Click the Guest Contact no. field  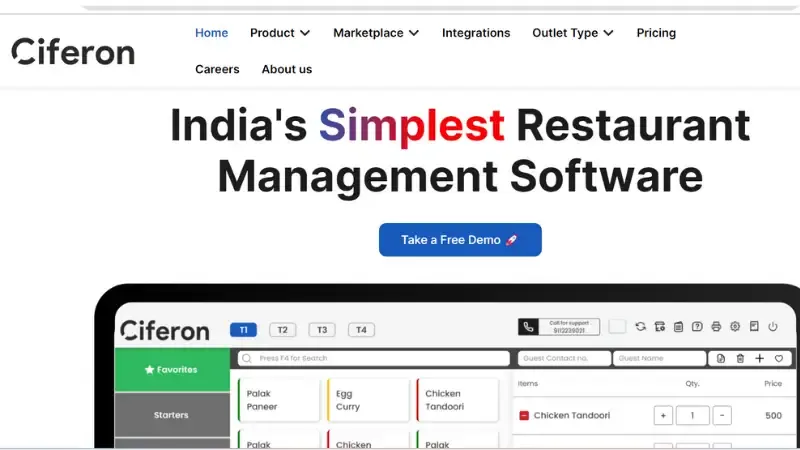point(564,359)
